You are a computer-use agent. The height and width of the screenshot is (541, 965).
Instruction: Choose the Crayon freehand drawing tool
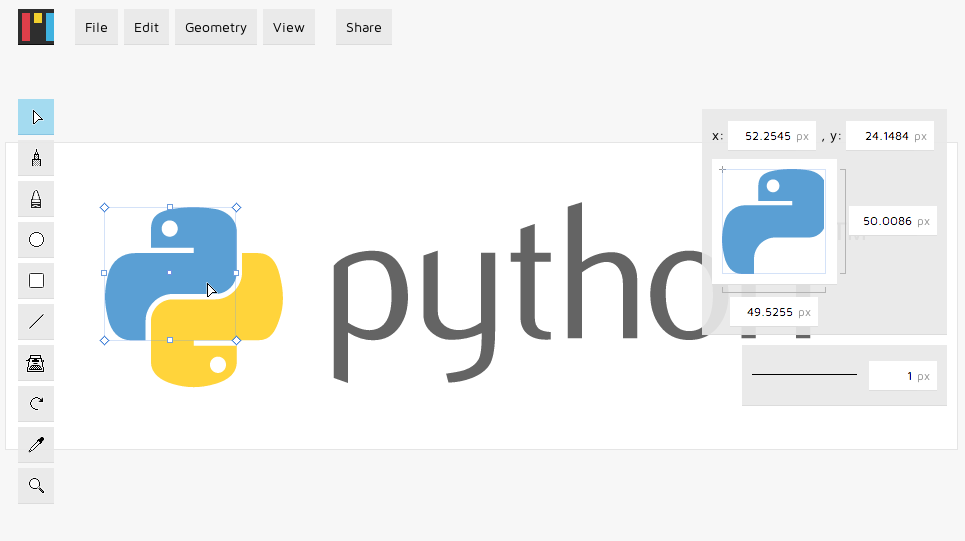36,199
